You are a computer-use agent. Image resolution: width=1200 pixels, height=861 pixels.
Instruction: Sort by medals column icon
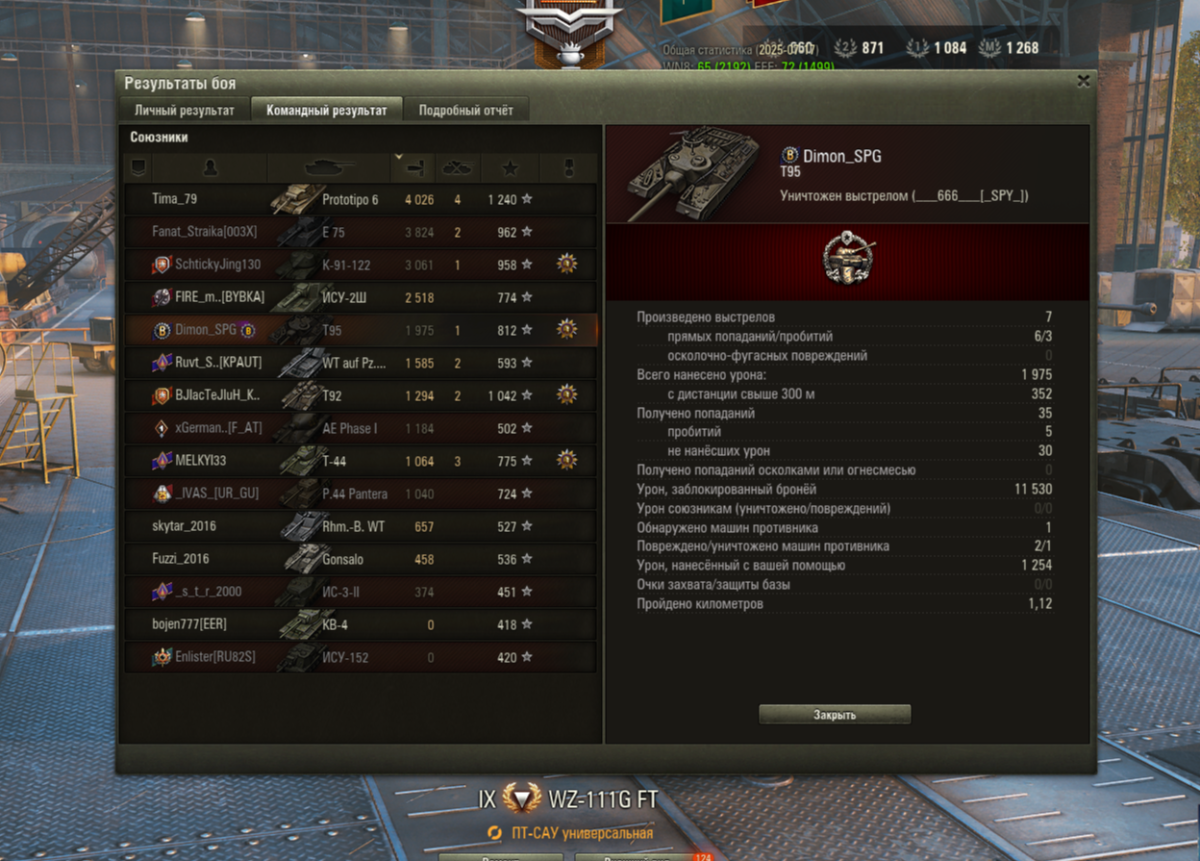pyautogui.click(x=567, y=168)
